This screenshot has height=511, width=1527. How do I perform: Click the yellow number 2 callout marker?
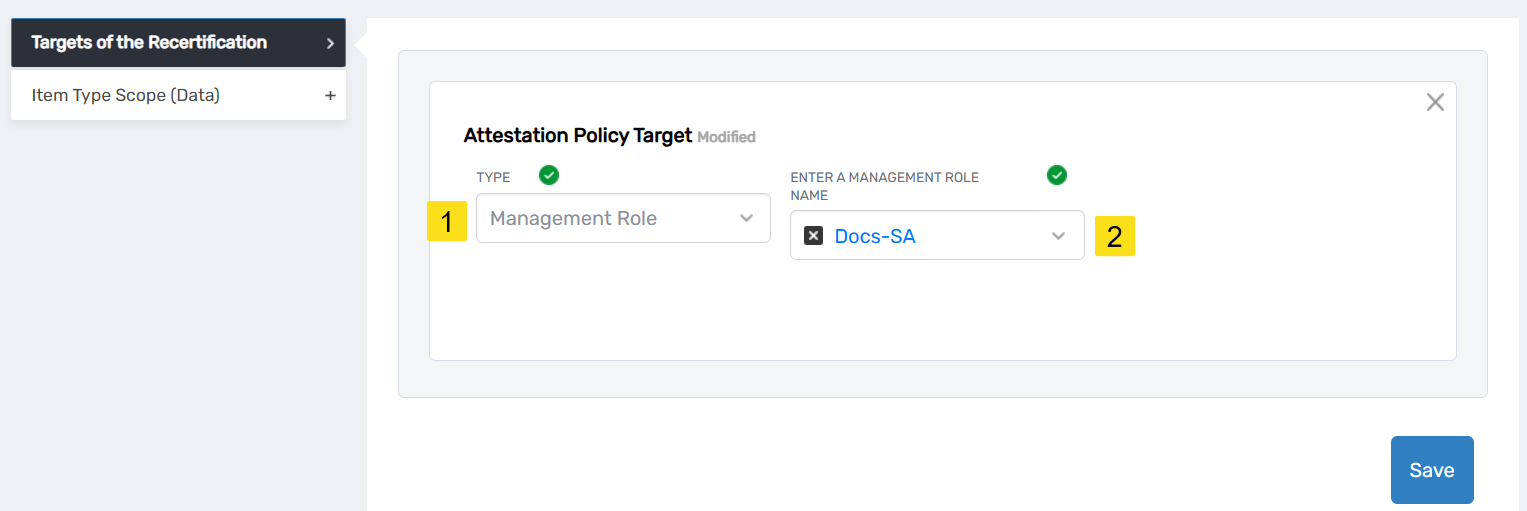(1114, 237)
